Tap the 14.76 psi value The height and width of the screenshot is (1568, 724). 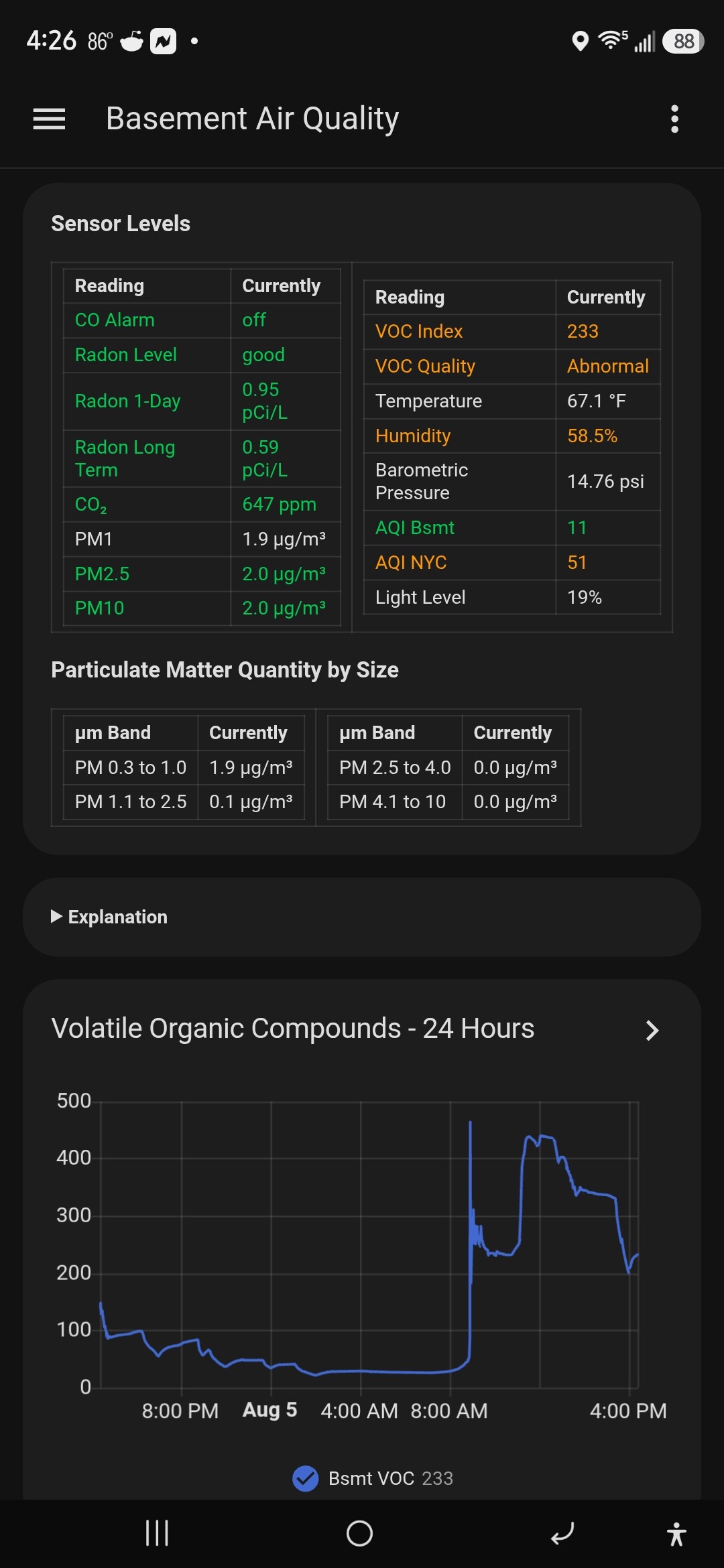605,482
